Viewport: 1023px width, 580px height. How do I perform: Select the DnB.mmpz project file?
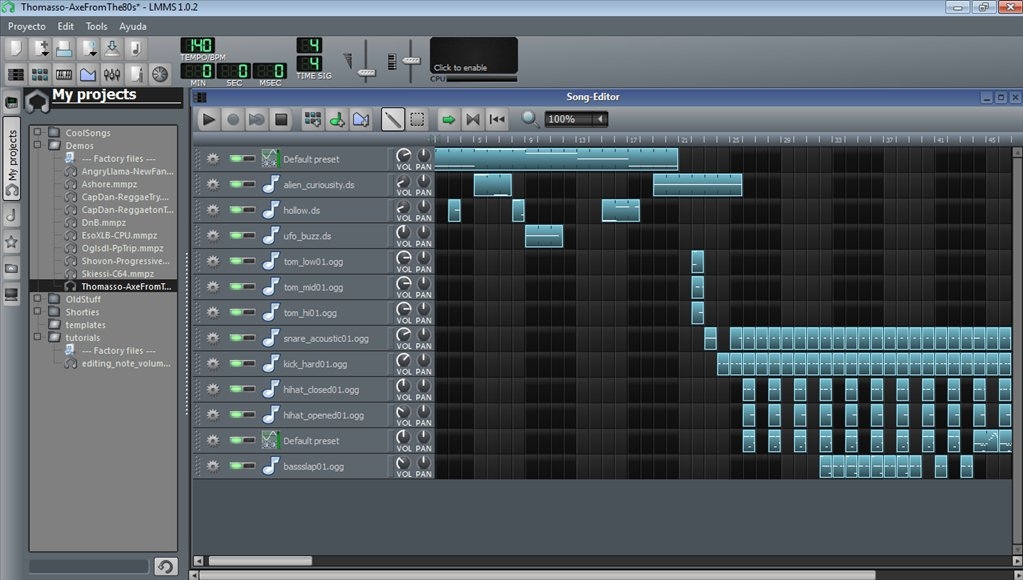click(x=104, y=223)
